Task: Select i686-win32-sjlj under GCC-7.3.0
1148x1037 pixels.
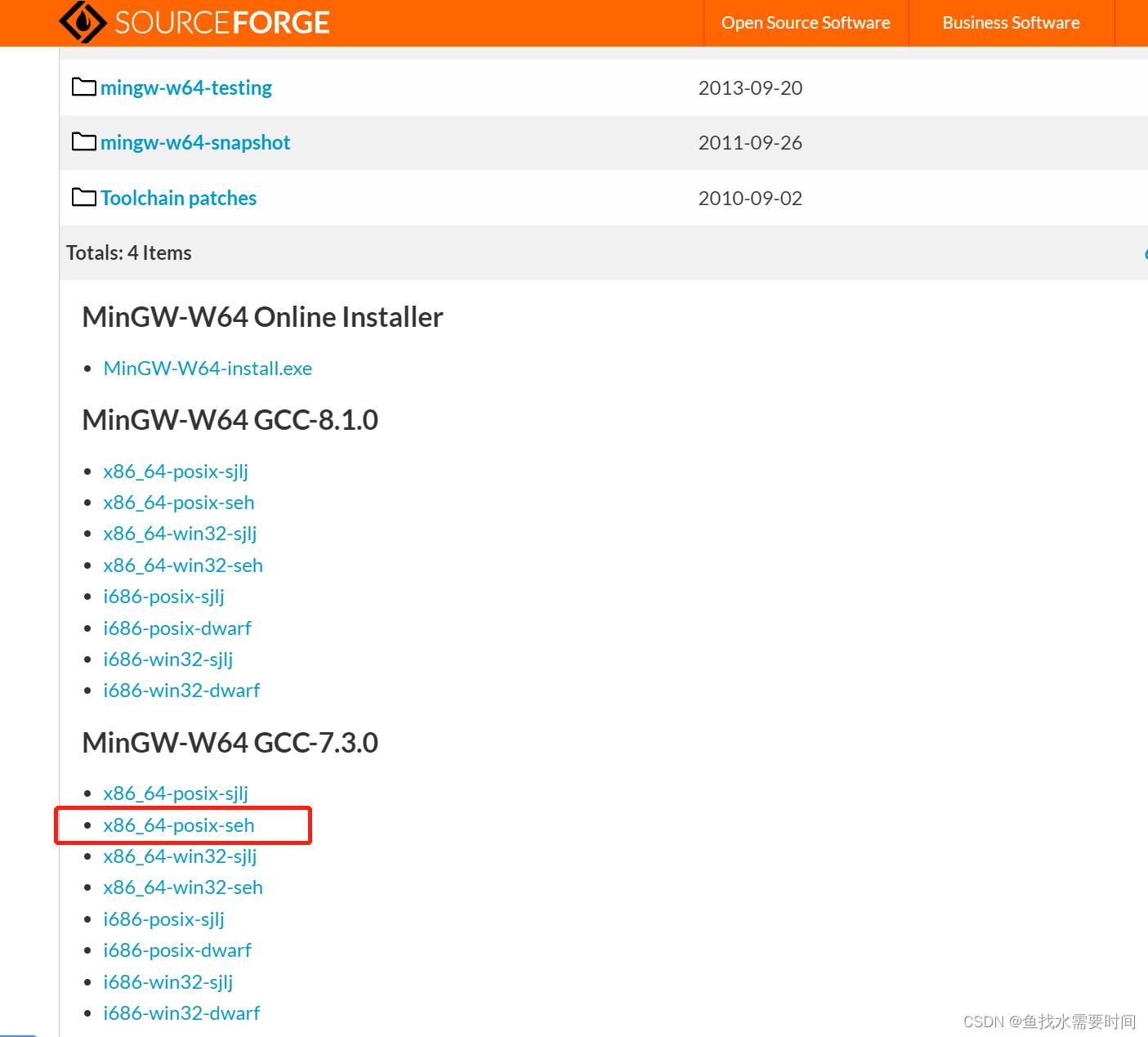Action: [168, 981]
